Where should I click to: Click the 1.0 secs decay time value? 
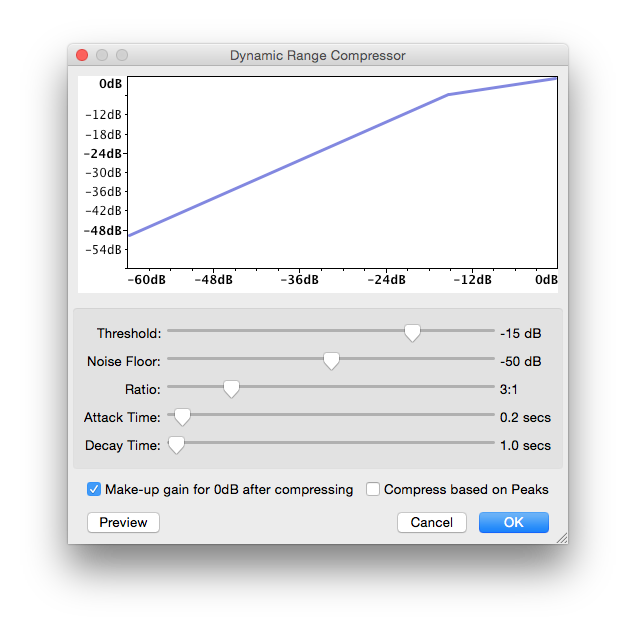click(525, 445)
